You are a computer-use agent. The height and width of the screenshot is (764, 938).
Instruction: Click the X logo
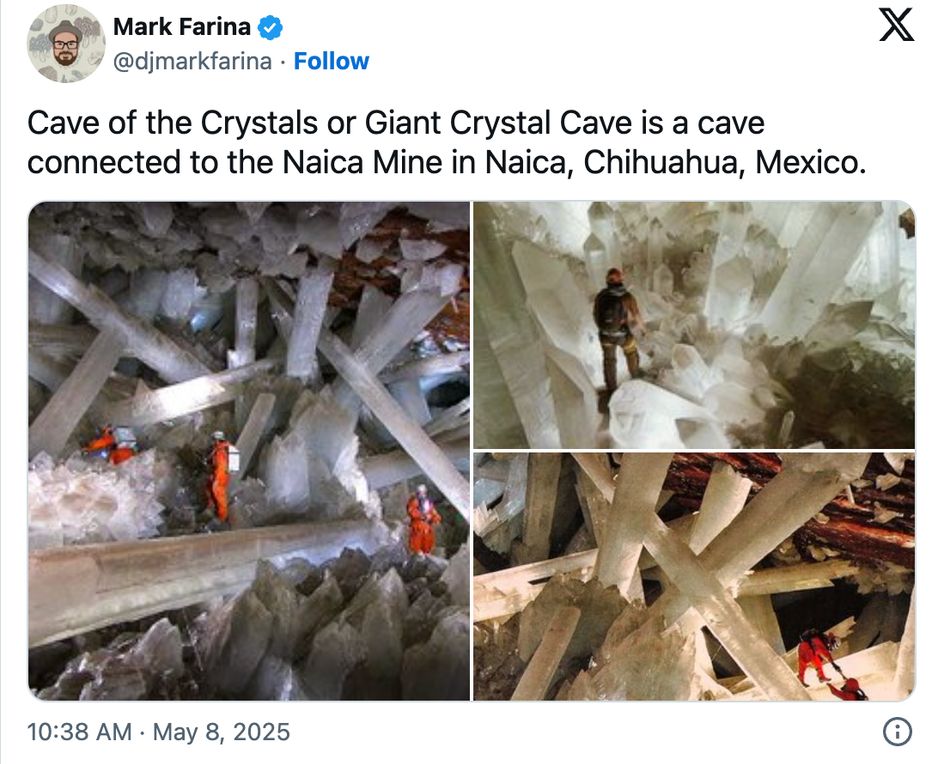(x=896, y=27)
